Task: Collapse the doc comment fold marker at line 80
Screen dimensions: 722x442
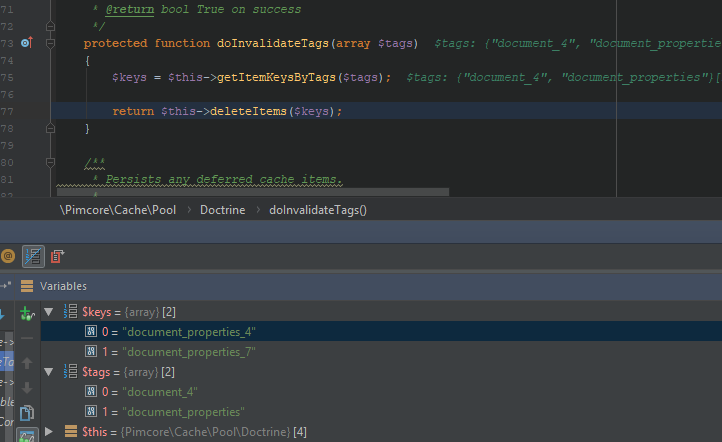Action: click(51, 162)
